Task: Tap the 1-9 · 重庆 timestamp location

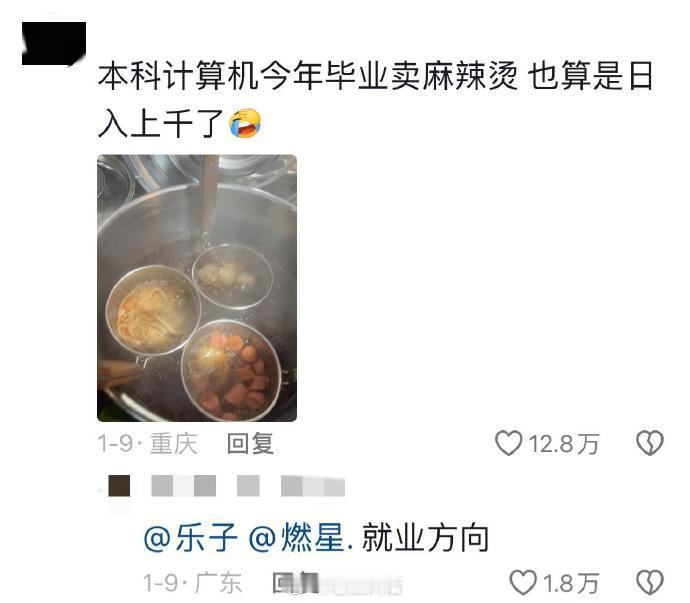Action: pyautogui.click(x=147, y=443)
